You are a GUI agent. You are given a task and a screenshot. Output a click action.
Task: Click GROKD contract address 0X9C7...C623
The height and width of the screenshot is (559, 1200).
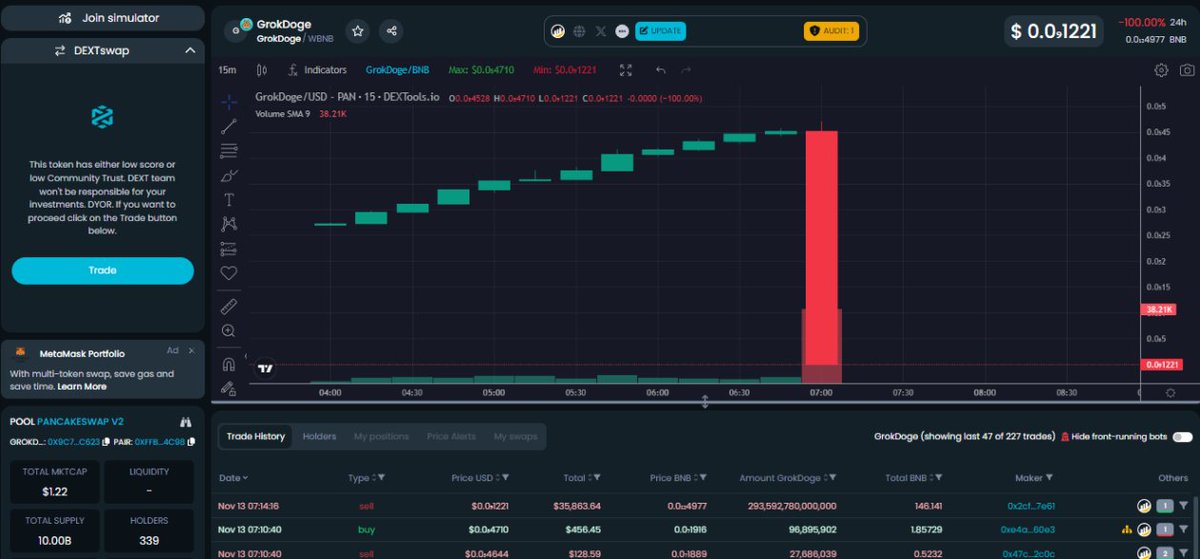coord(75,441)
